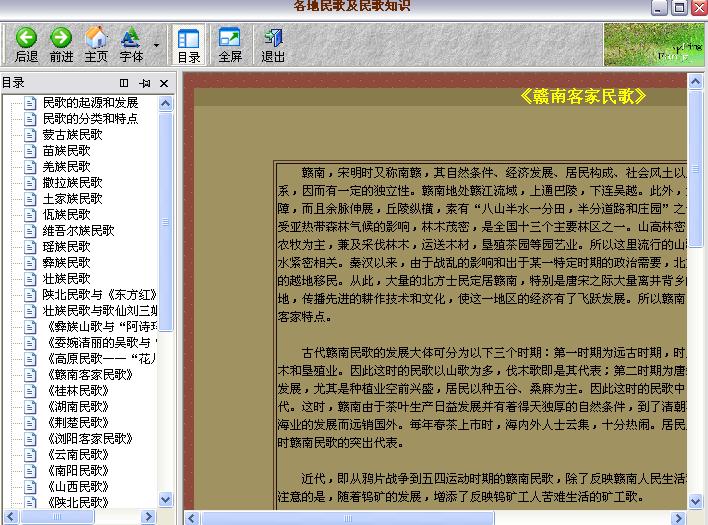Open the 目录 panel window-position menu icon

pyautogui.click(x=125, y=83)
